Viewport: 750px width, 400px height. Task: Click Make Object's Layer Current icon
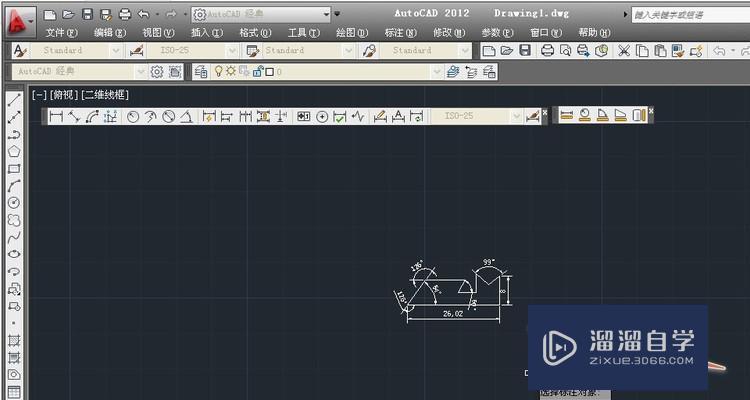click(452, 72)
